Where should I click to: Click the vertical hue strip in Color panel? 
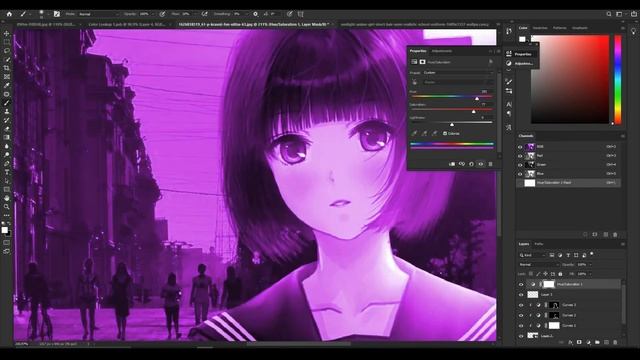pos(618,79)
